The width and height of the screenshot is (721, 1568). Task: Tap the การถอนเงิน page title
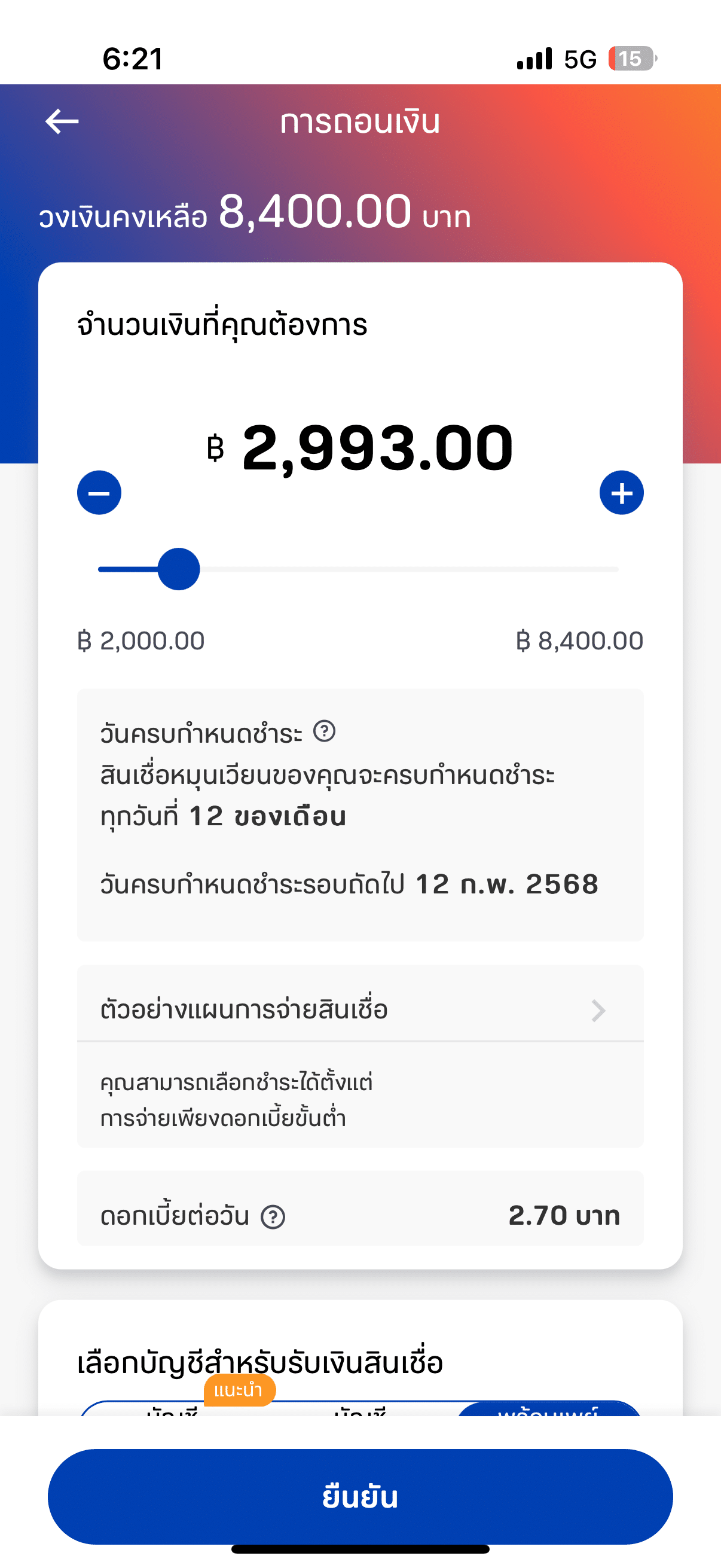coord(360,121)
